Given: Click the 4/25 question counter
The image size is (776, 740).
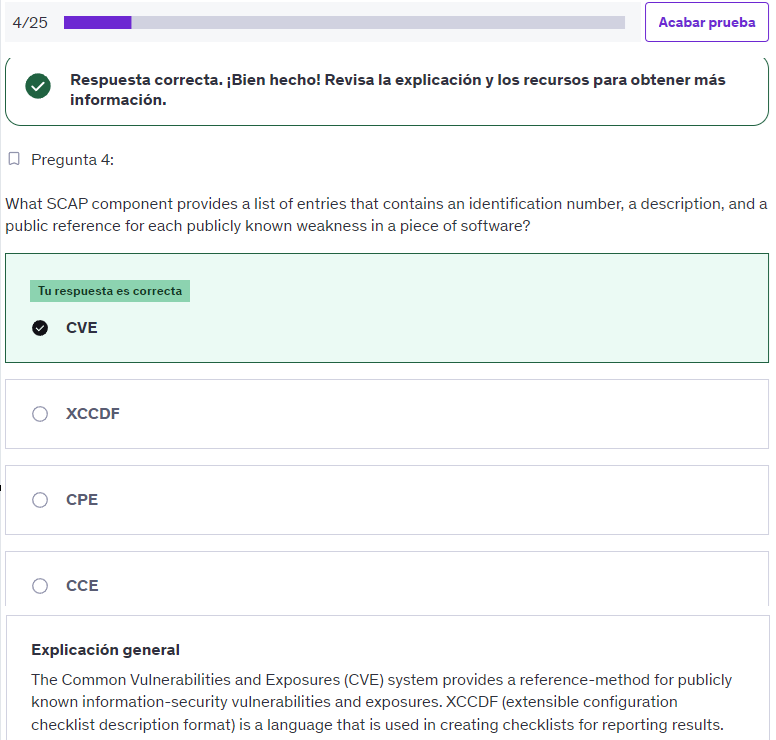Looking at the screenshot, I should 30,22.
